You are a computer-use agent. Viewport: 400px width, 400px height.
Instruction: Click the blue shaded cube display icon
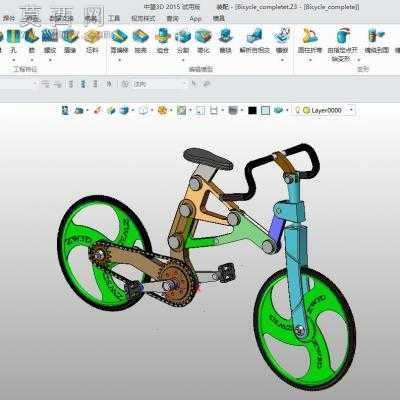pyautogui.click(x=124, y=110)
